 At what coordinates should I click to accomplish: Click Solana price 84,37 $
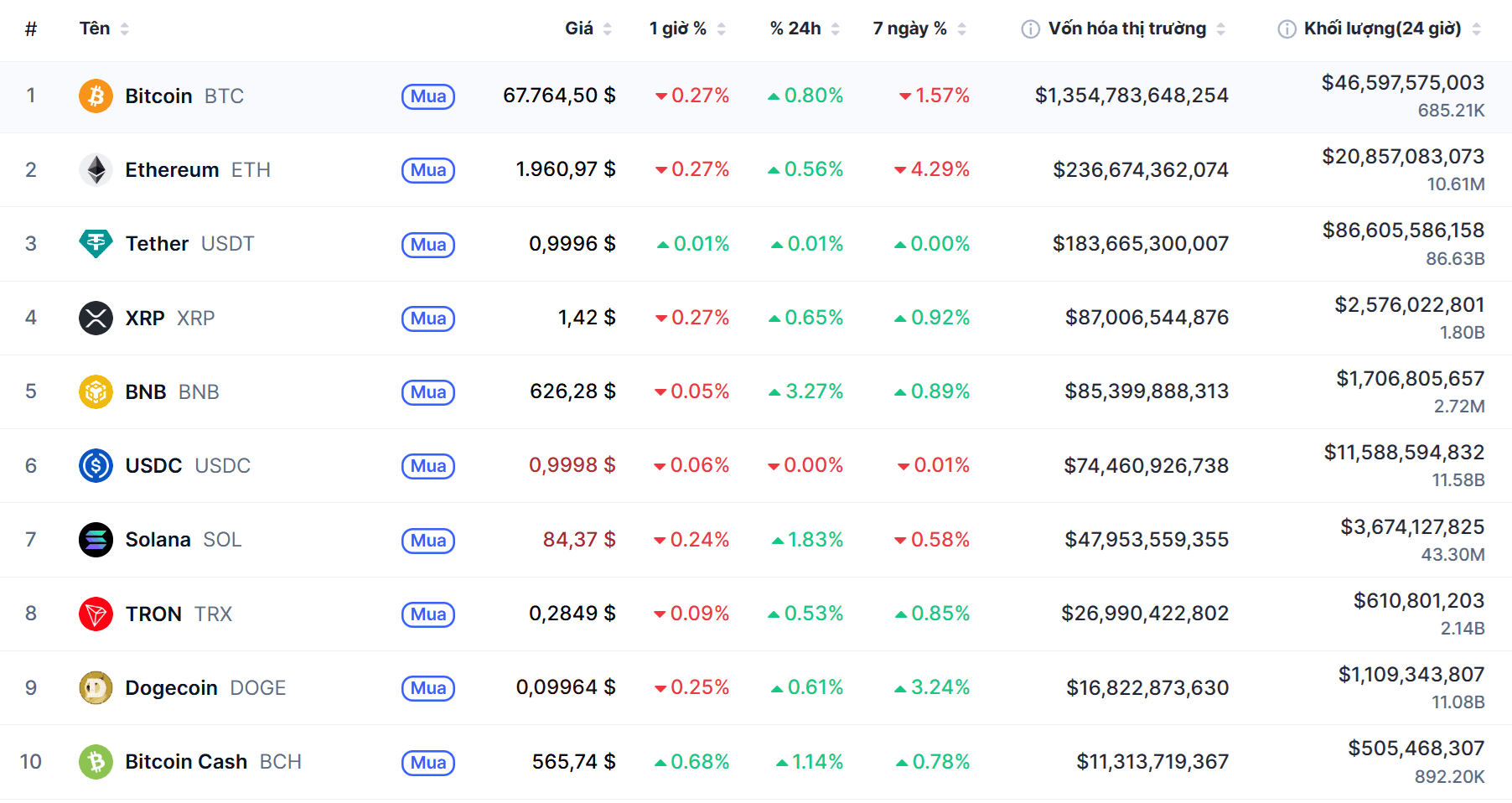pyautogui.click(x=579, y=540)
